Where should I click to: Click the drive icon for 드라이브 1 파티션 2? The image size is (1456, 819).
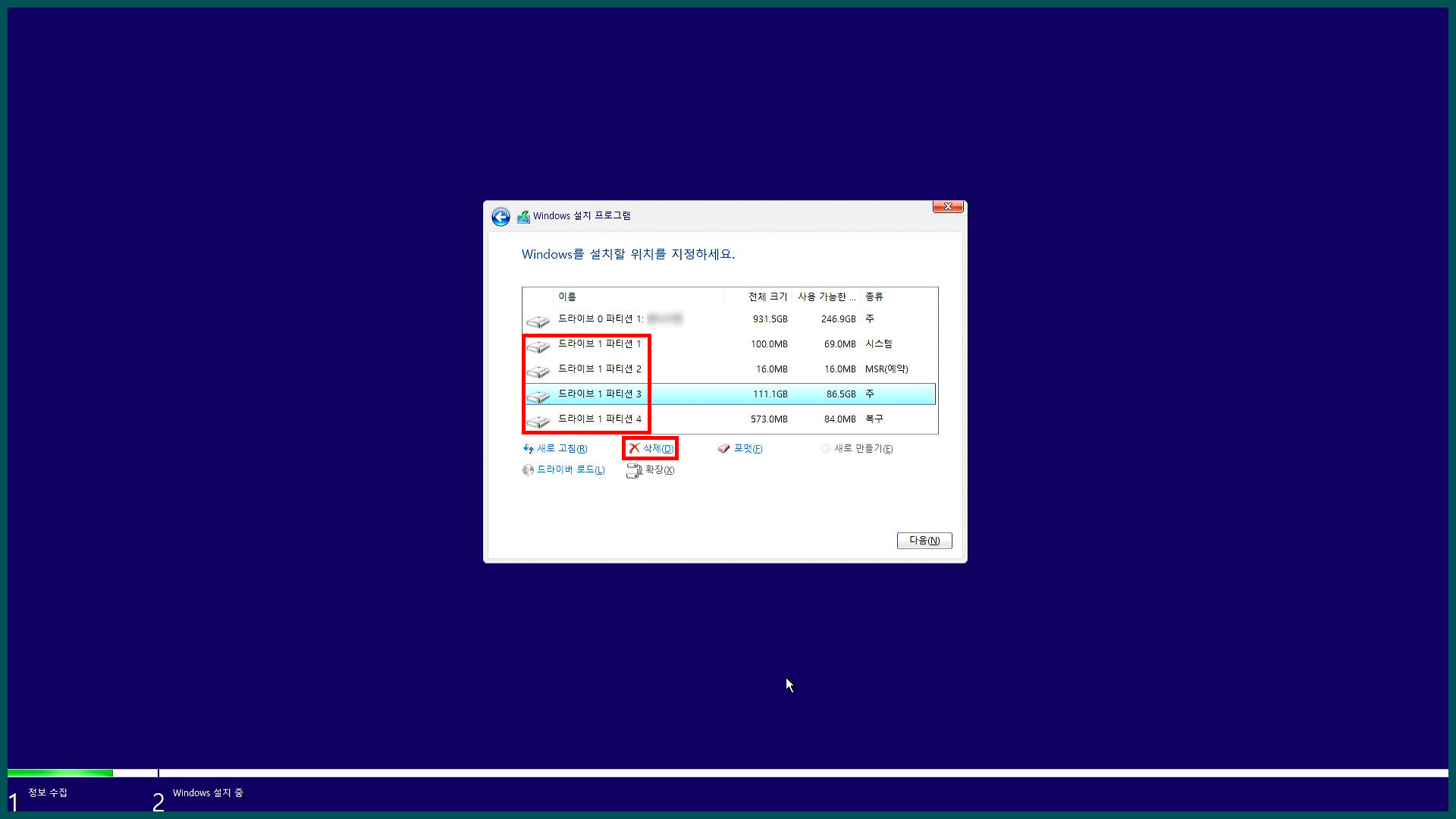tap(538, 372)
